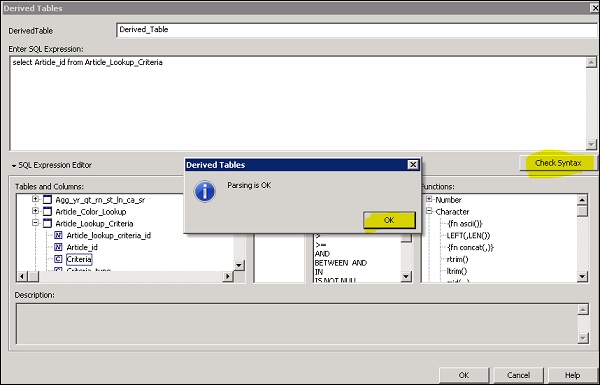Screen dimensions: 600x385
Task: Click the Agg_yr_qt_rn_st_ln_ca_sr table icon
Action: pos(47,199)
